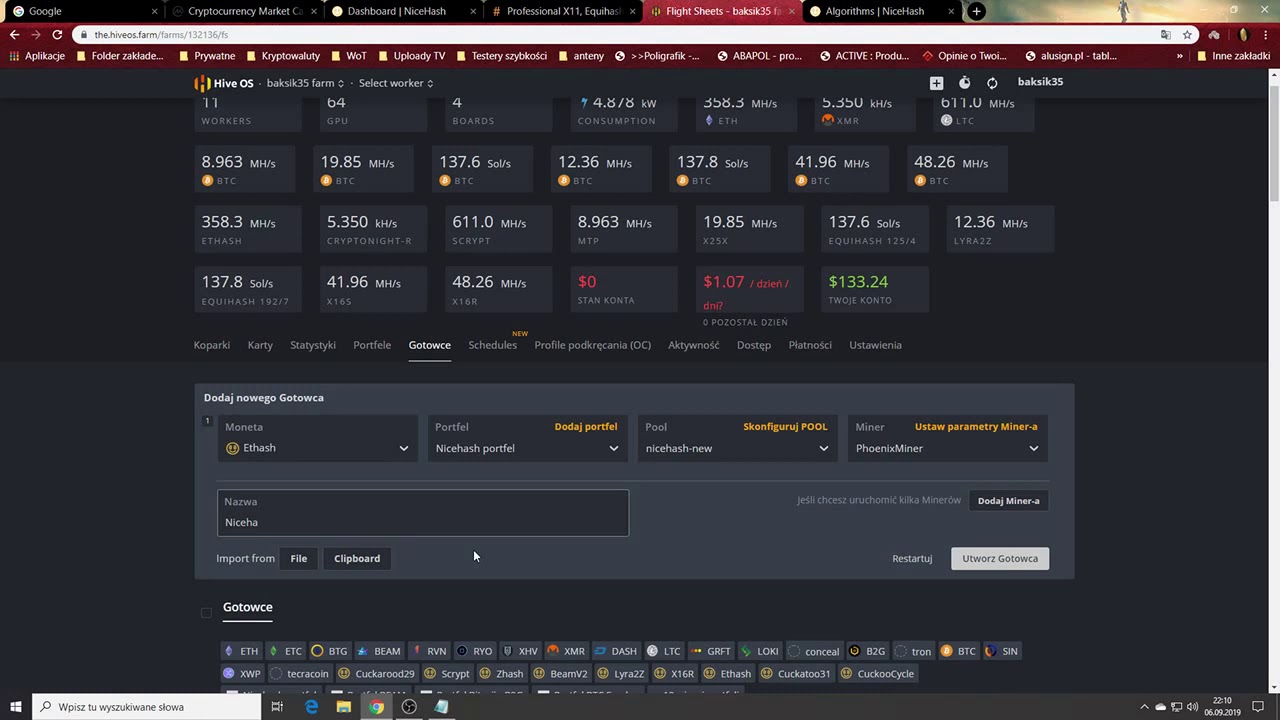The width and height of the screenshot is (1280, 720).
Task: Click the Hive OS logo
Action: tap(224, 83)
